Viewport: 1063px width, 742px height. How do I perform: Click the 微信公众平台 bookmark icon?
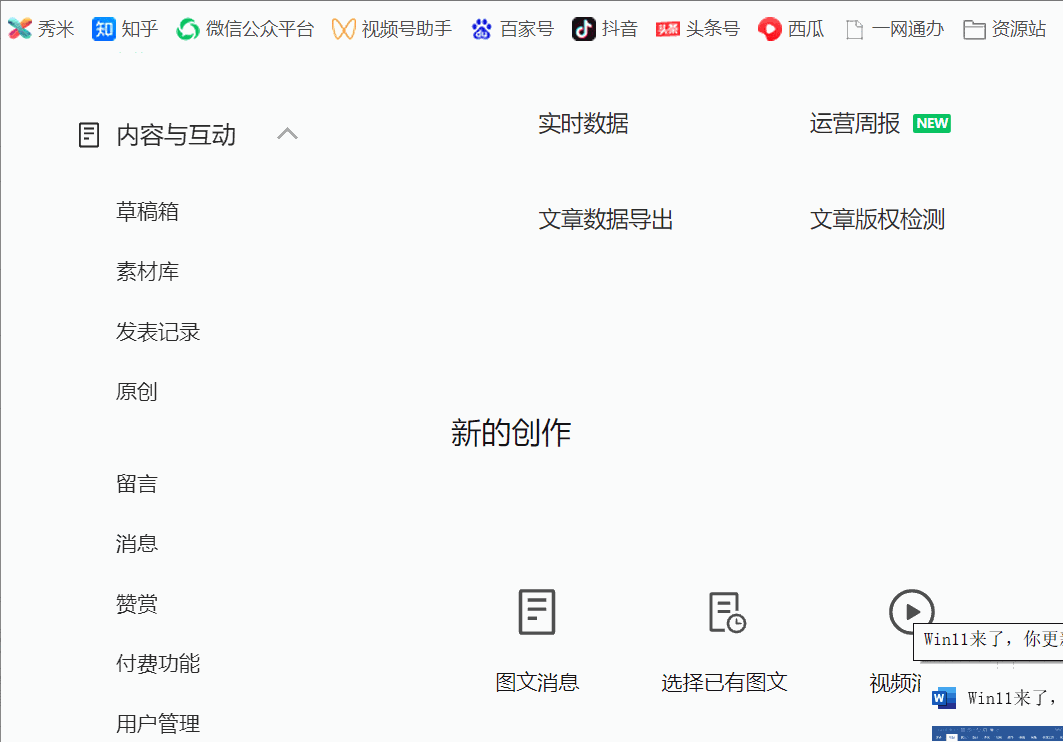(x=188, y=29)
